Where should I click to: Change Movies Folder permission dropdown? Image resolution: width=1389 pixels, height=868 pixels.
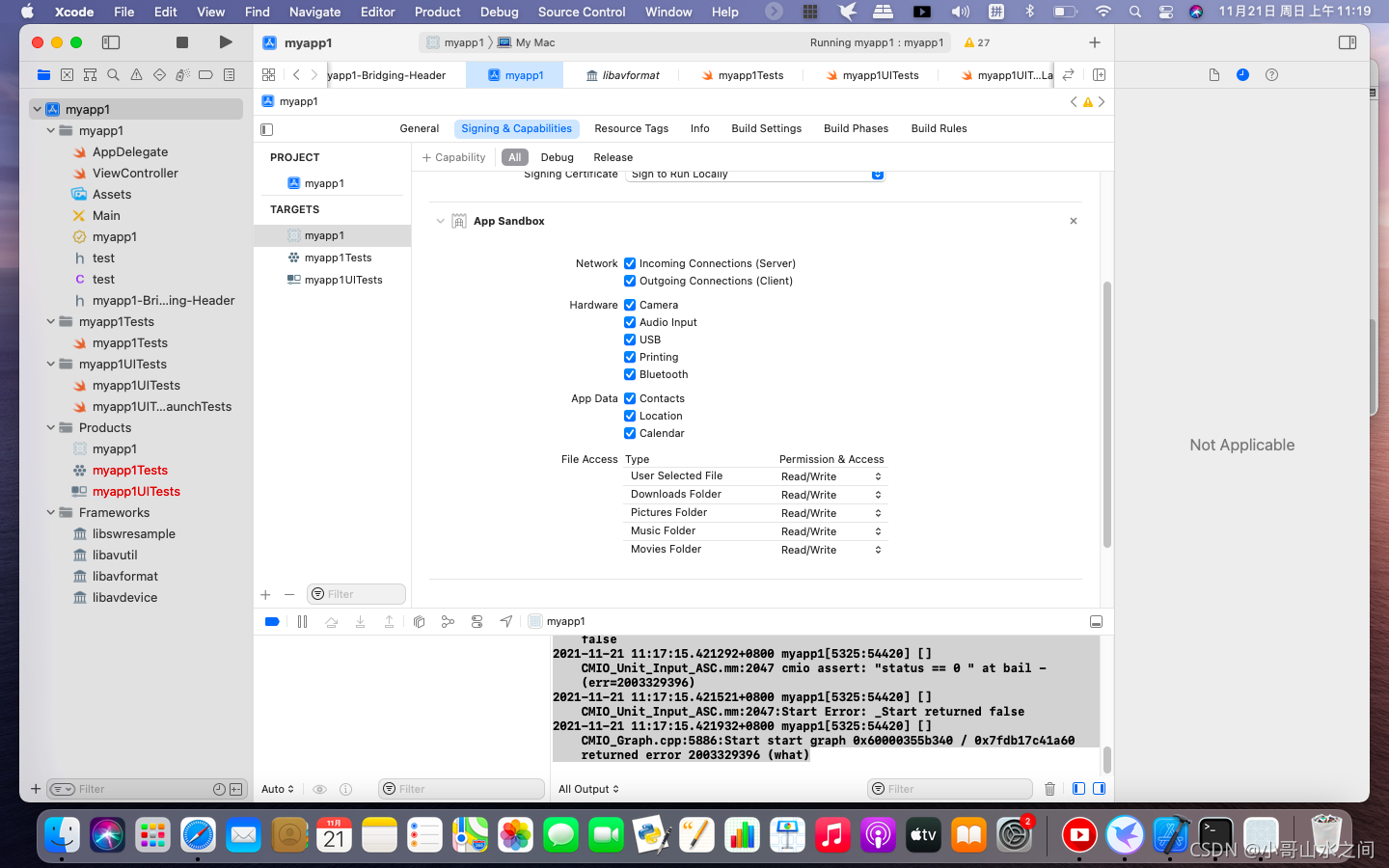[831, 550]
